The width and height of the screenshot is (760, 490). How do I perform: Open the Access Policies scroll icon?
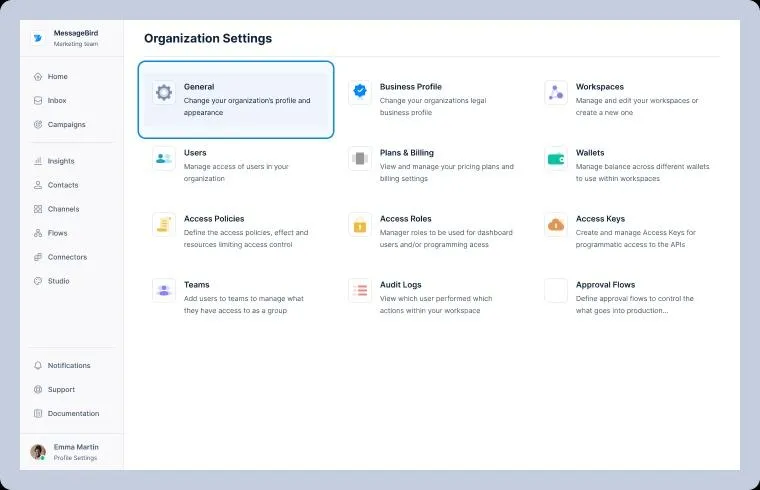(x=164, y=224)
